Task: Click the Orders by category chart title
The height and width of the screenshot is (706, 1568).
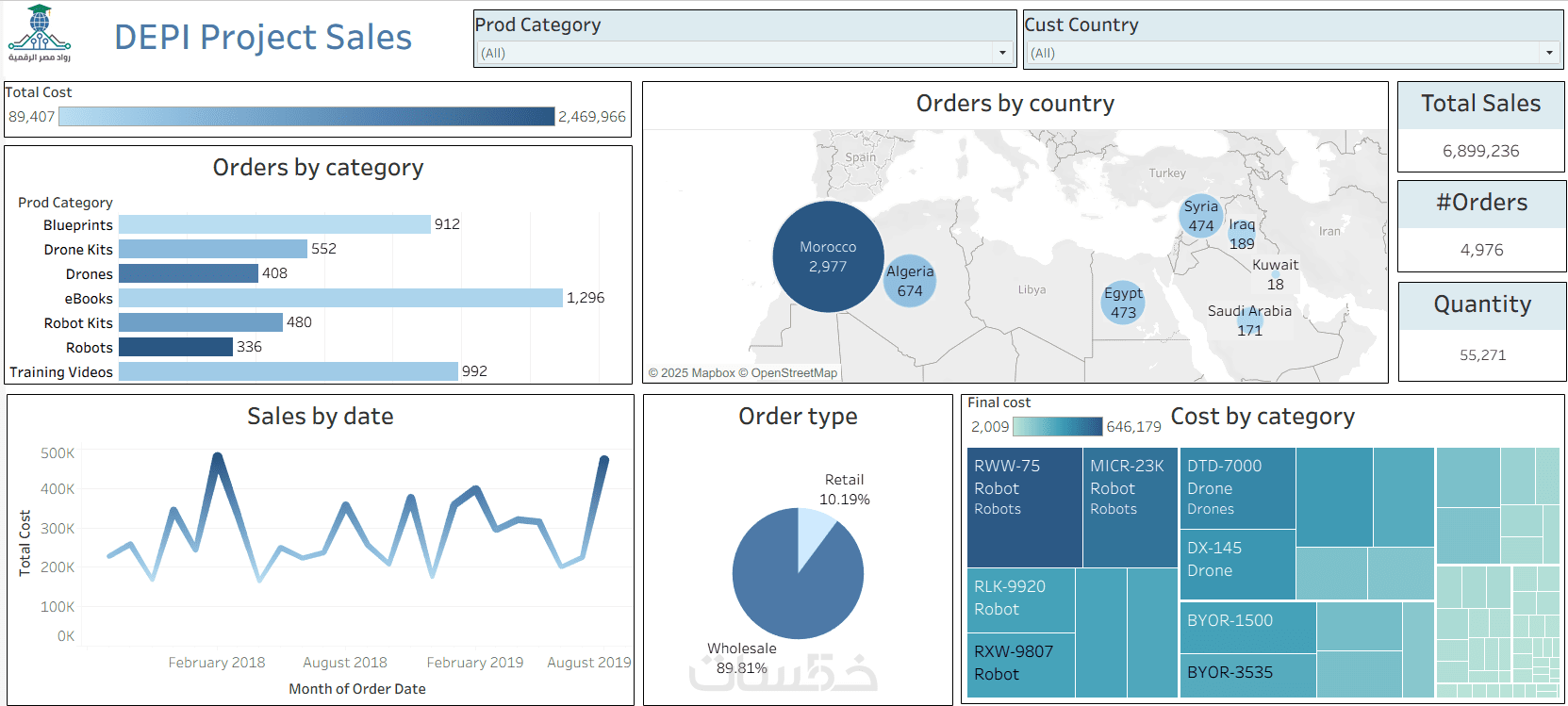Action: pyautogui.click(x=319, y=168)
